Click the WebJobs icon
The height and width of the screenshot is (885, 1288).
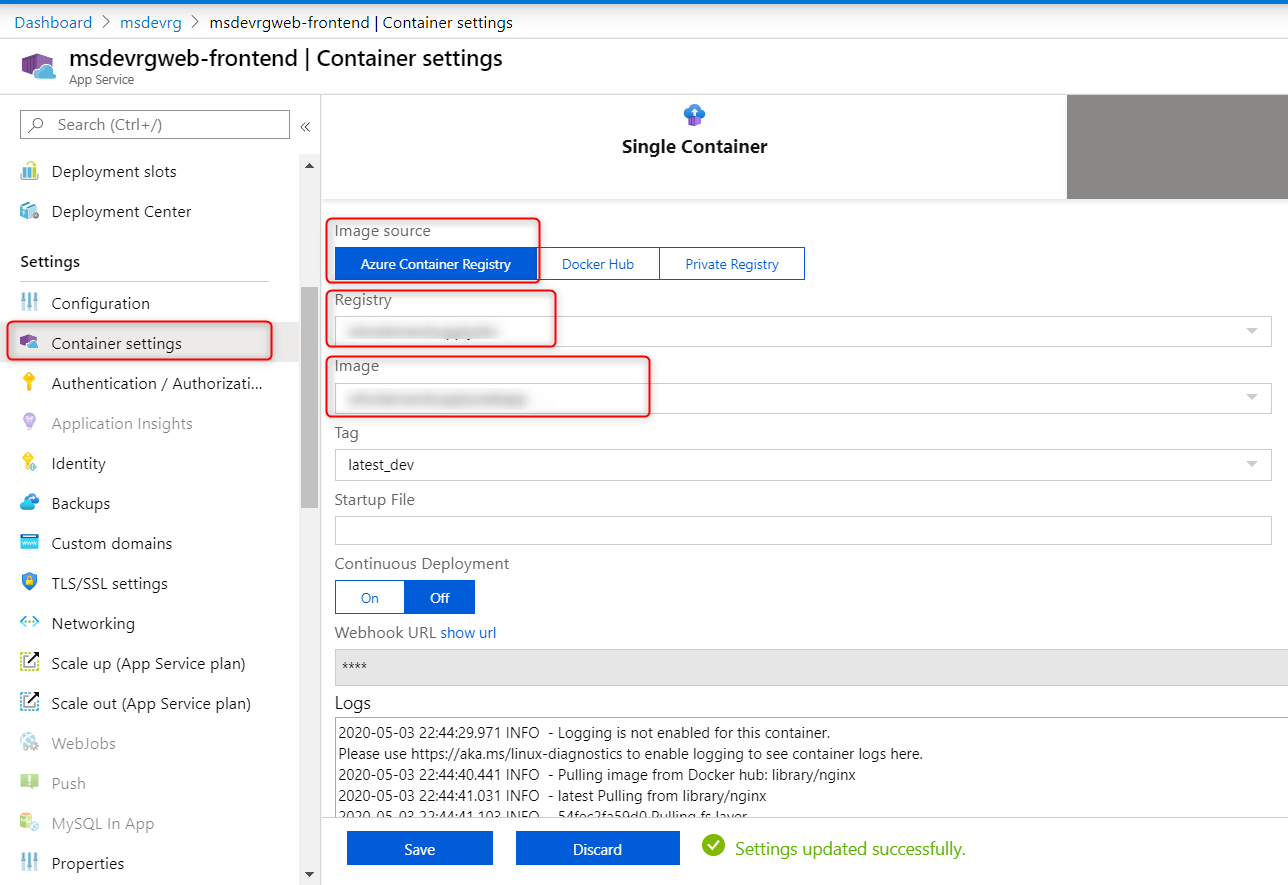point(30,743)
